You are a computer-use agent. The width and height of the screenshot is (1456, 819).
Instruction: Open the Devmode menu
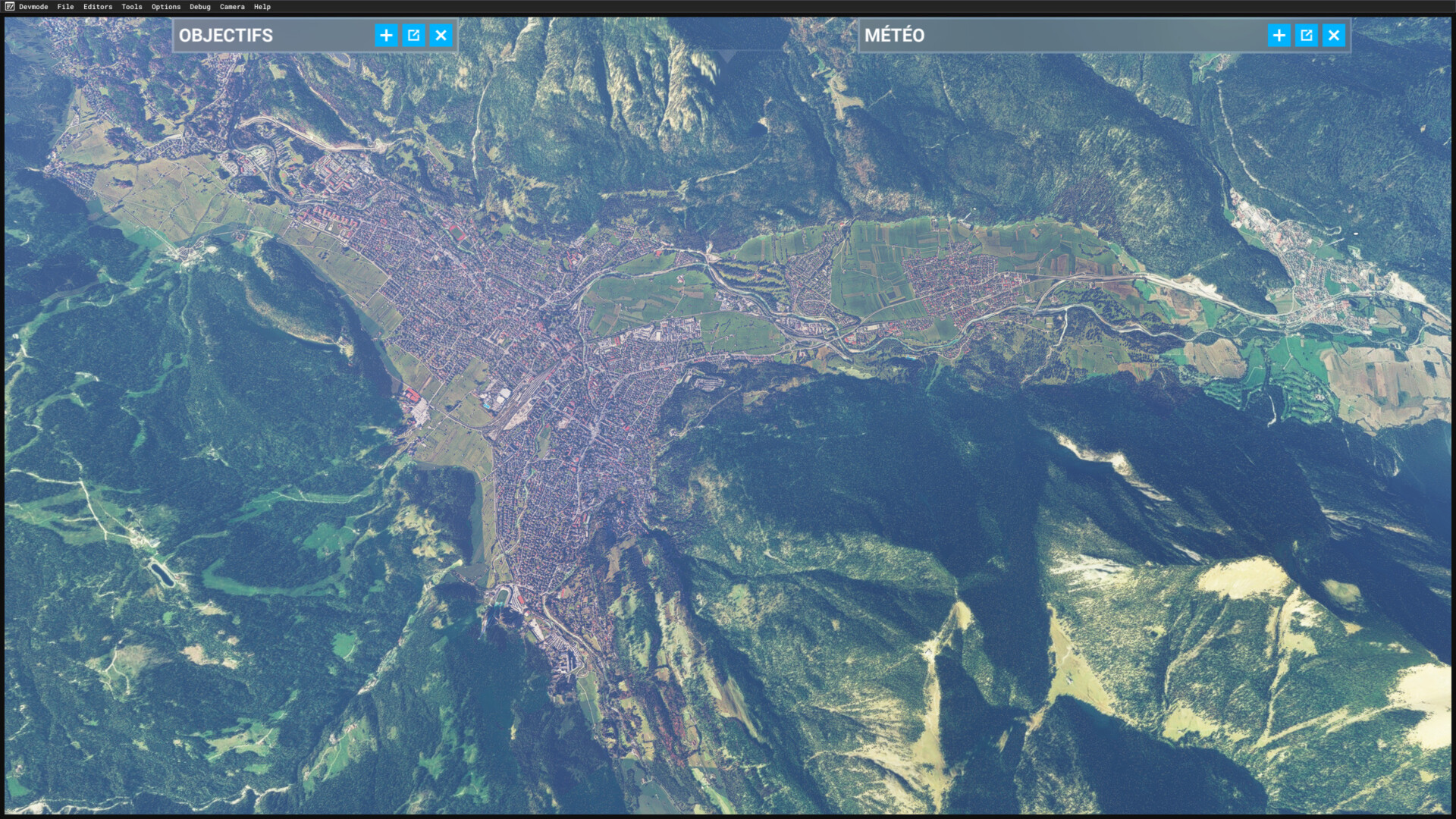click(33, 7)
